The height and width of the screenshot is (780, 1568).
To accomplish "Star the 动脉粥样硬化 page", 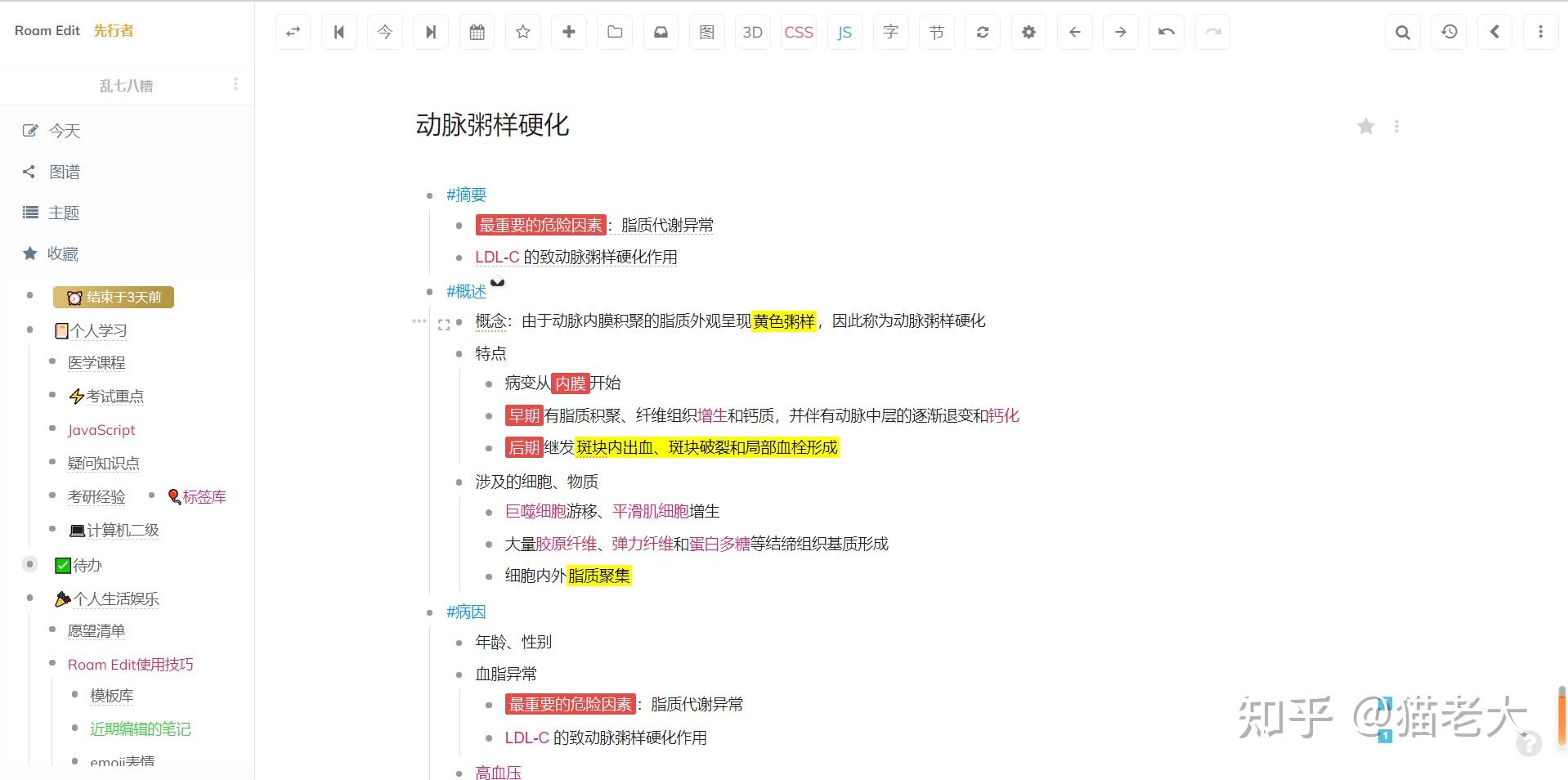I will click(1365, 126).
